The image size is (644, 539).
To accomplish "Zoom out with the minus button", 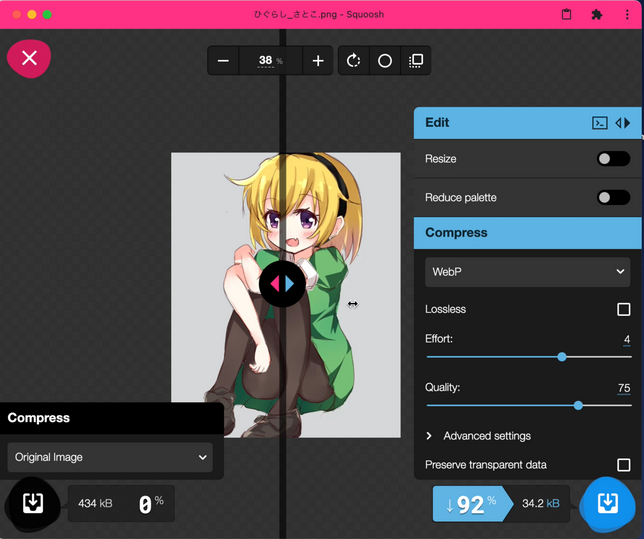I will pyautogui.click(x=223, y=61).
